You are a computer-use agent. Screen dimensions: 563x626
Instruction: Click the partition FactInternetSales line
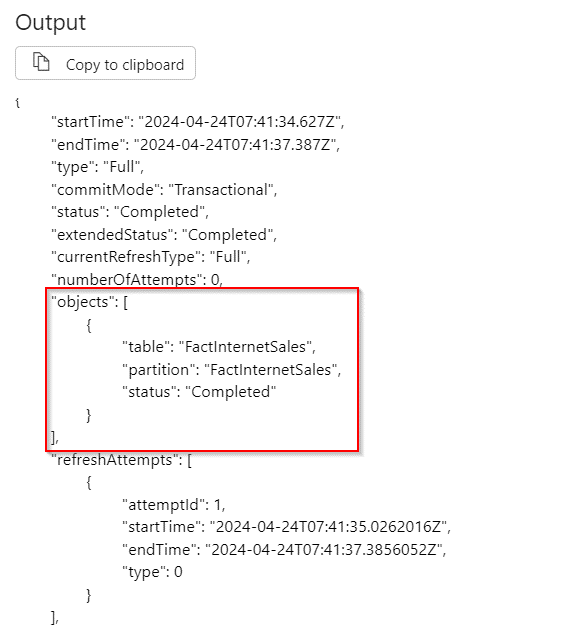(232, 370)
